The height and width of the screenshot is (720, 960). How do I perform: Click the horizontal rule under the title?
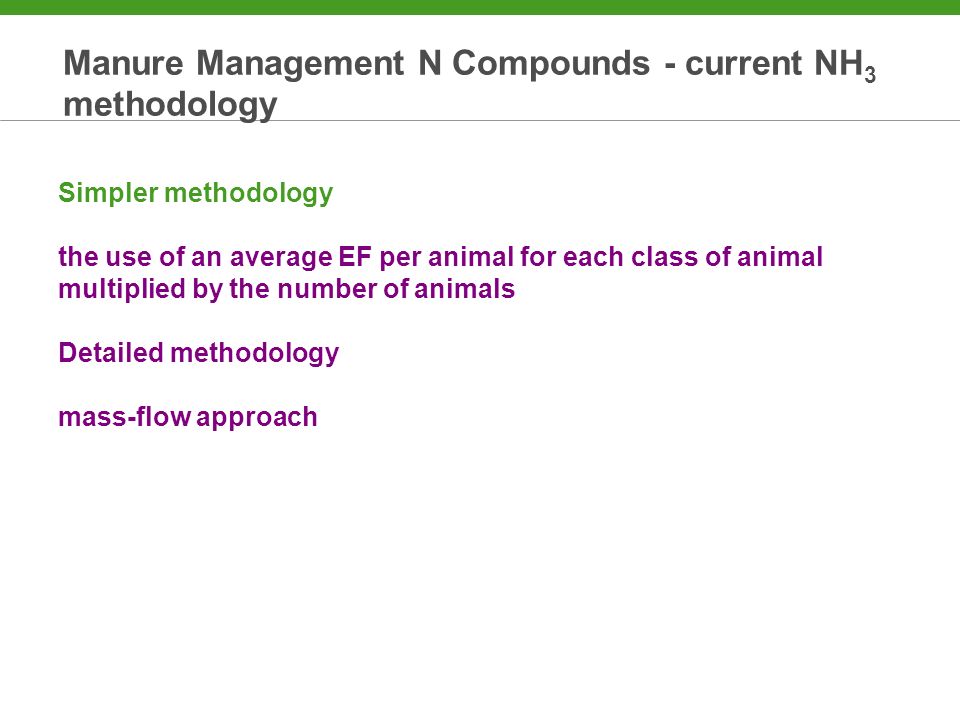(x=480, y=121)
